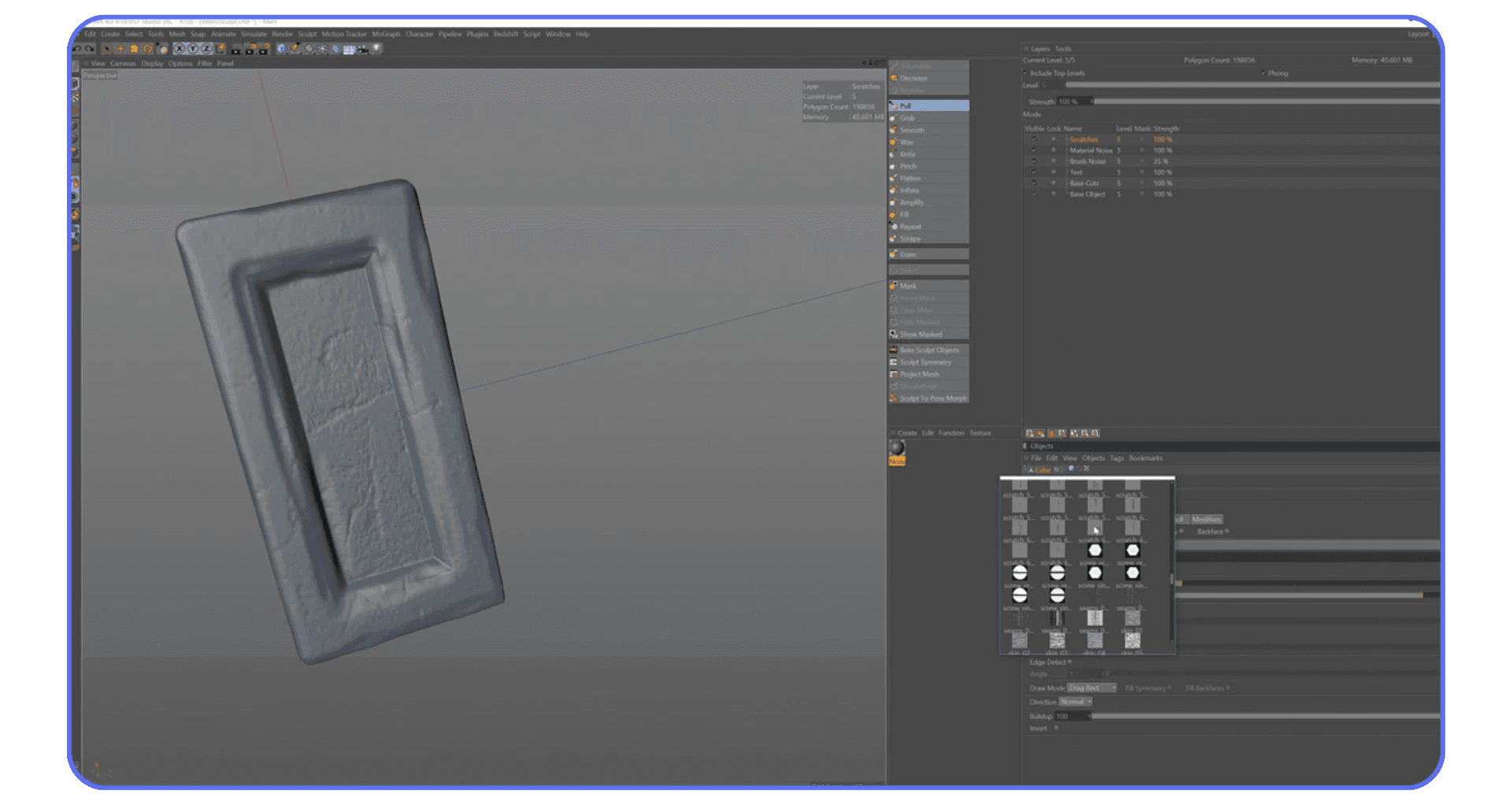Disable Include Top Levels

1026,72
